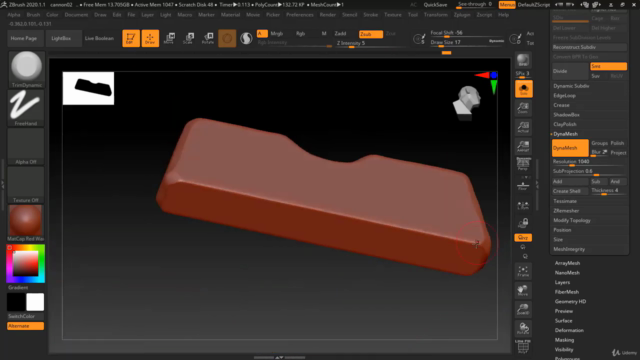This screenshot has height=360, width=640.
Task: Click the viewport Rotate navigation icon
Action: click(x=523, y=329)
